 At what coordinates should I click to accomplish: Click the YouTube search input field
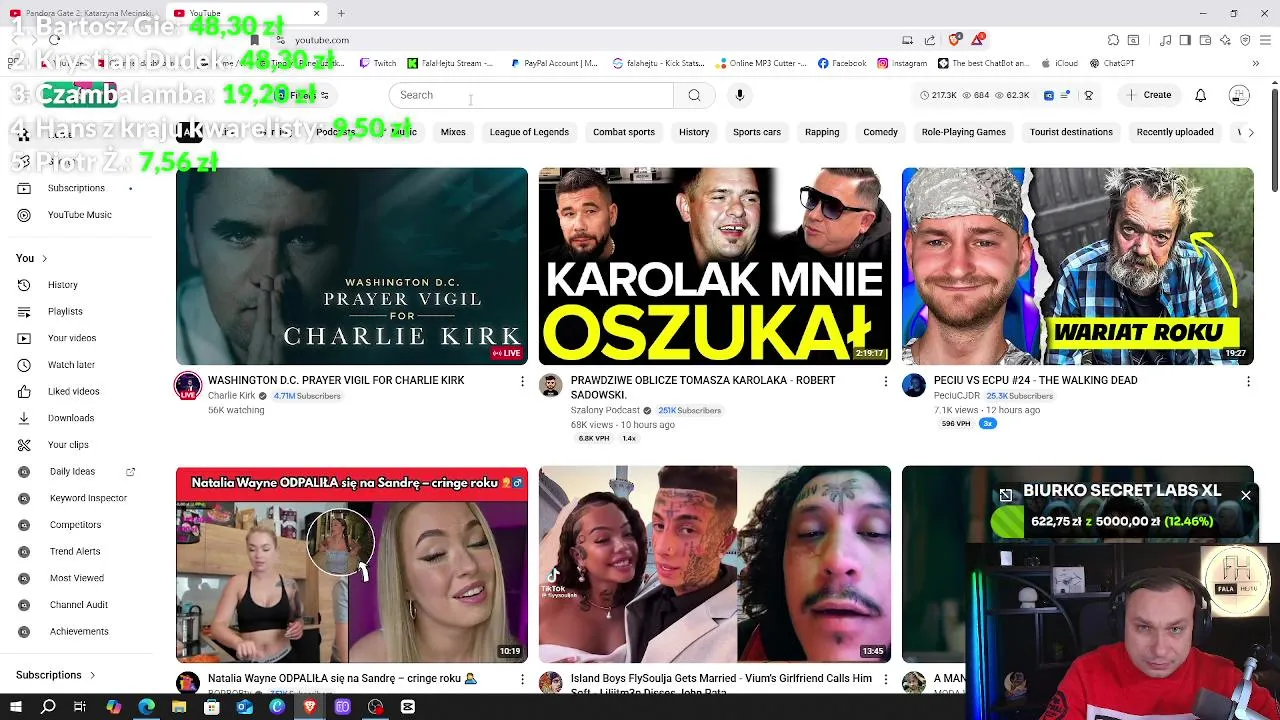[531, 95]
